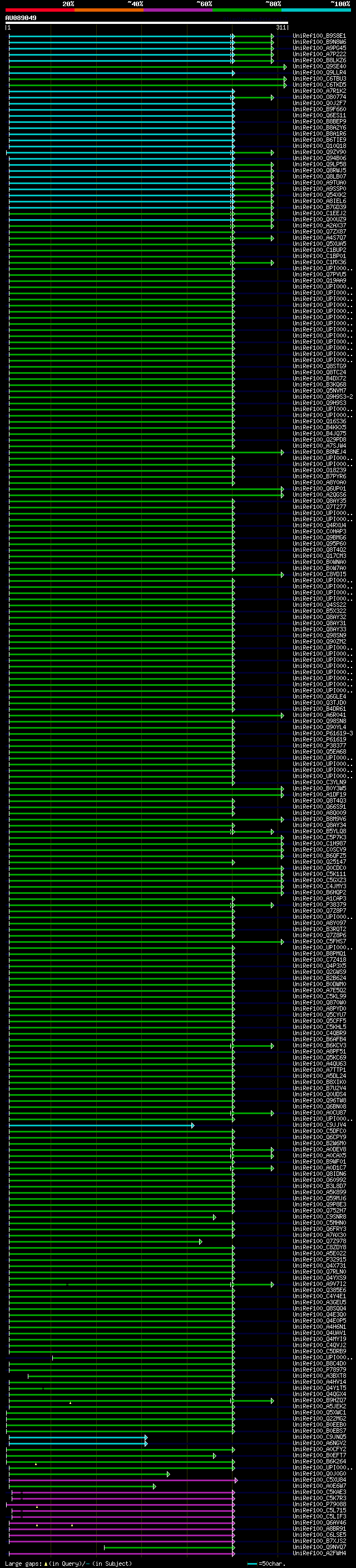Select the UniRef100_A1DF19 label
The width and height of the screenshot is (356, 1568).
coord(319,794)
